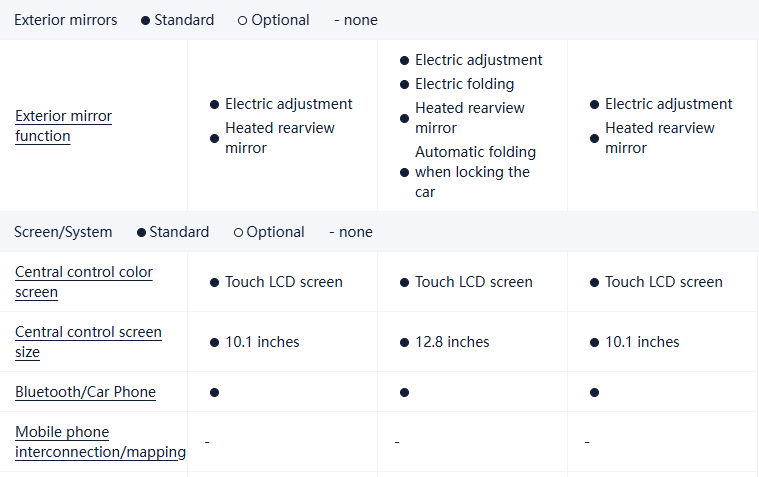Viewport: 759px width, 477px height.
Task: Click the middle column Bluetooth standard dot
Action: pyautogui.click(x=404, y=392)
